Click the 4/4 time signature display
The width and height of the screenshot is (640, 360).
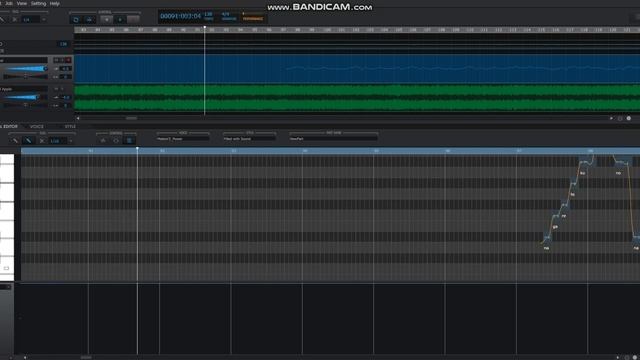[x=225, y=14]
